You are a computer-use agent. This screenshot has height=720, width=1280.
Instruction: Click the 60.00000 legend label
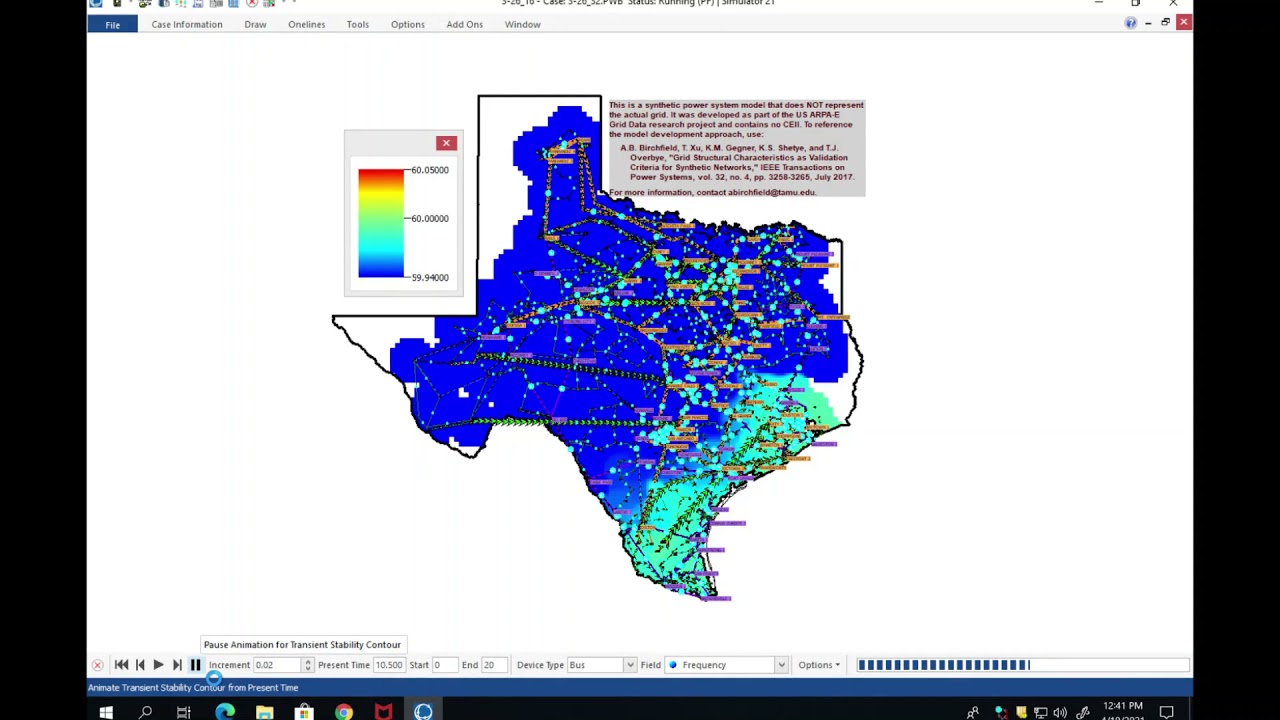tap(430, 218)
